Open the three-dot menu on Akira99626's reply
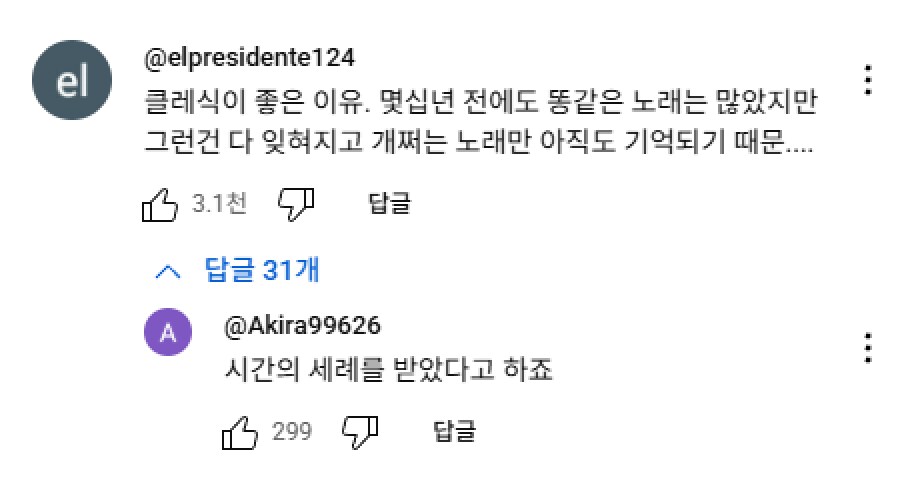900x480 pixels. (x=868, y=347)
